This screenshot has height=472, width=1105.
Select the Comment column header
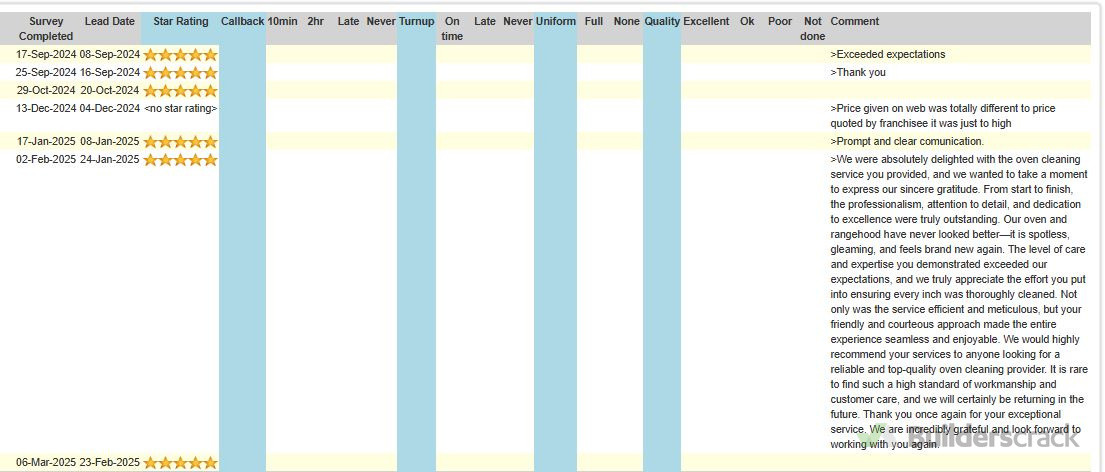coord(855,21)
